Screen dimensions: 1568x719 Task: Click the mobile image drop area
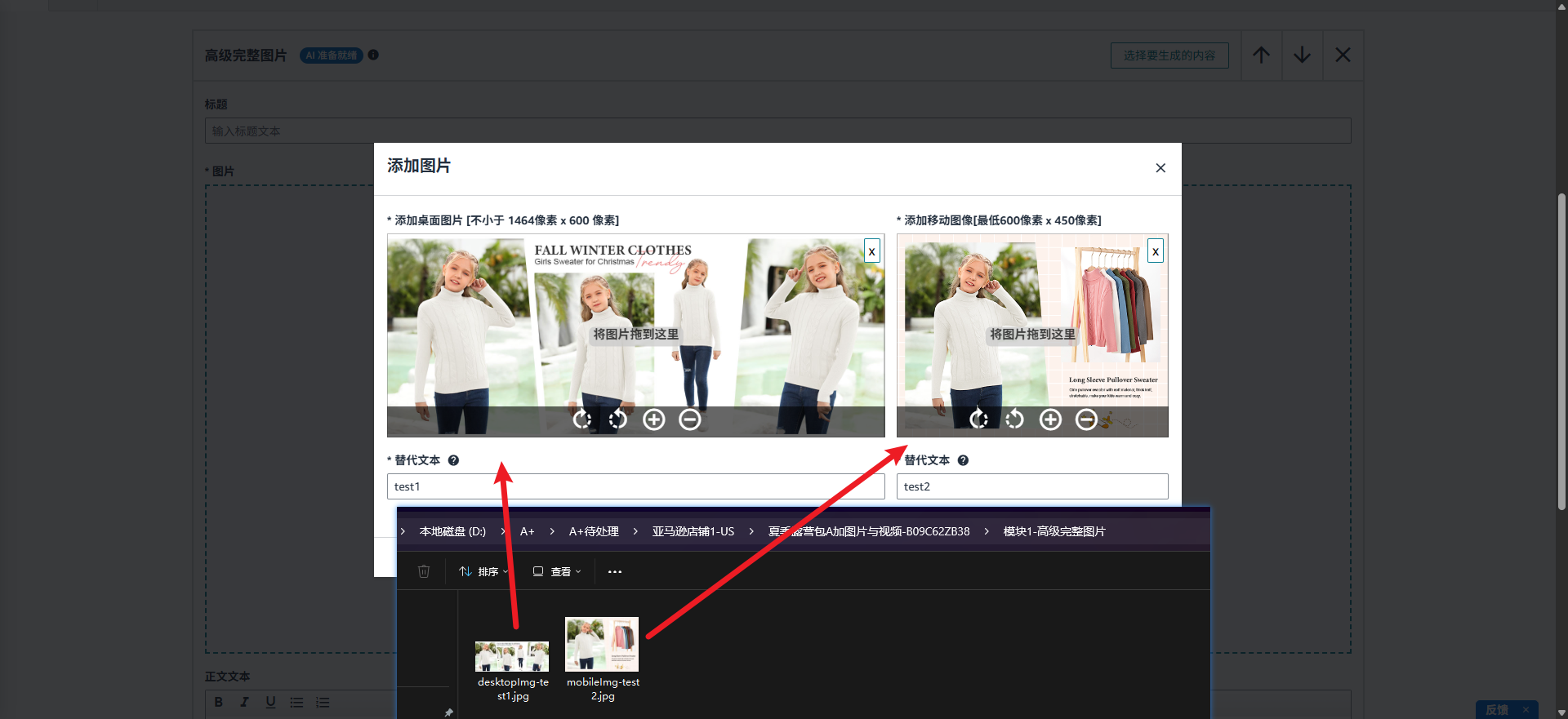[1032, 335]
